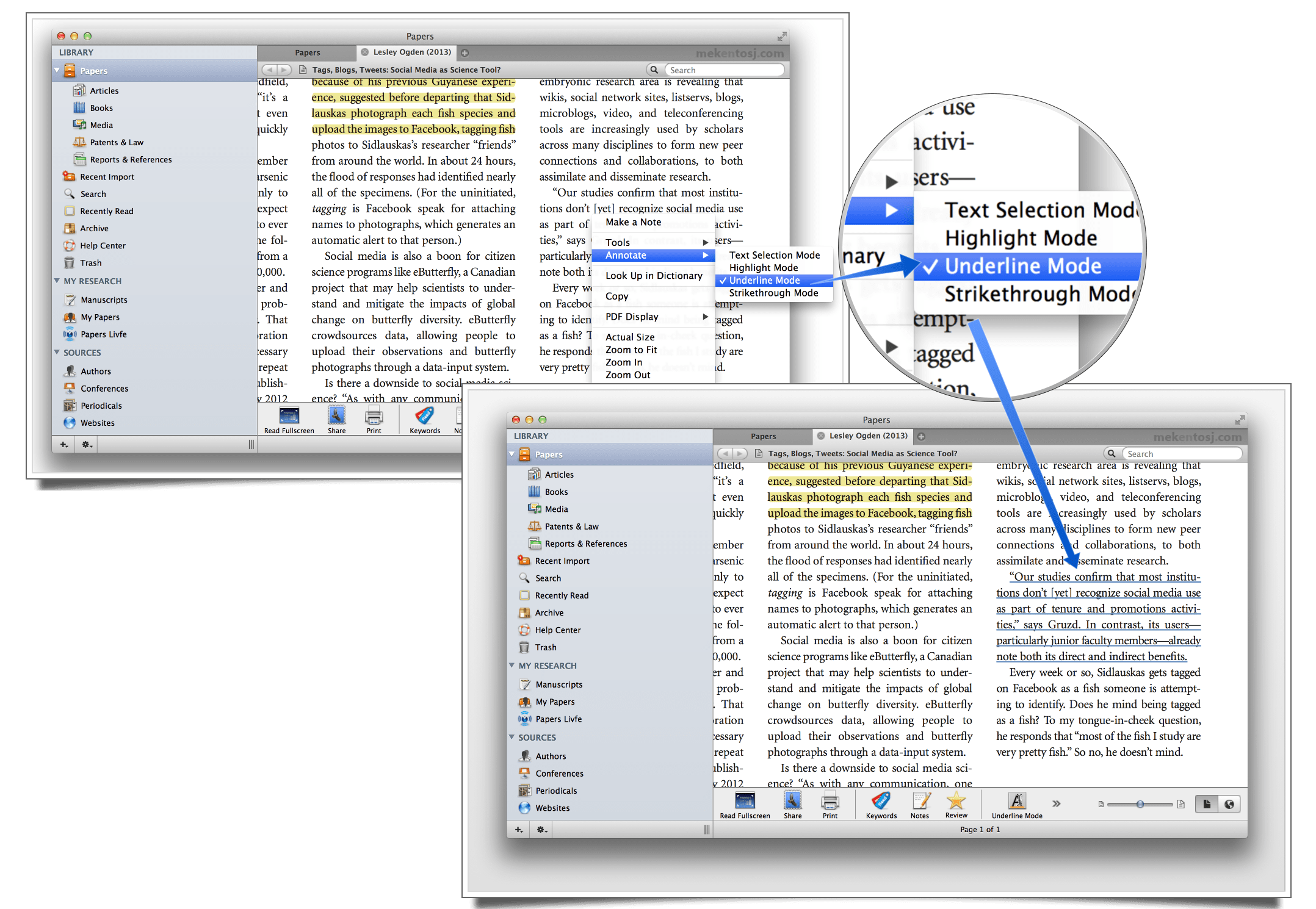Screen dimensions: 1316x909
Task: Open Tools submenu in context menu
Action: click(653, 242)
